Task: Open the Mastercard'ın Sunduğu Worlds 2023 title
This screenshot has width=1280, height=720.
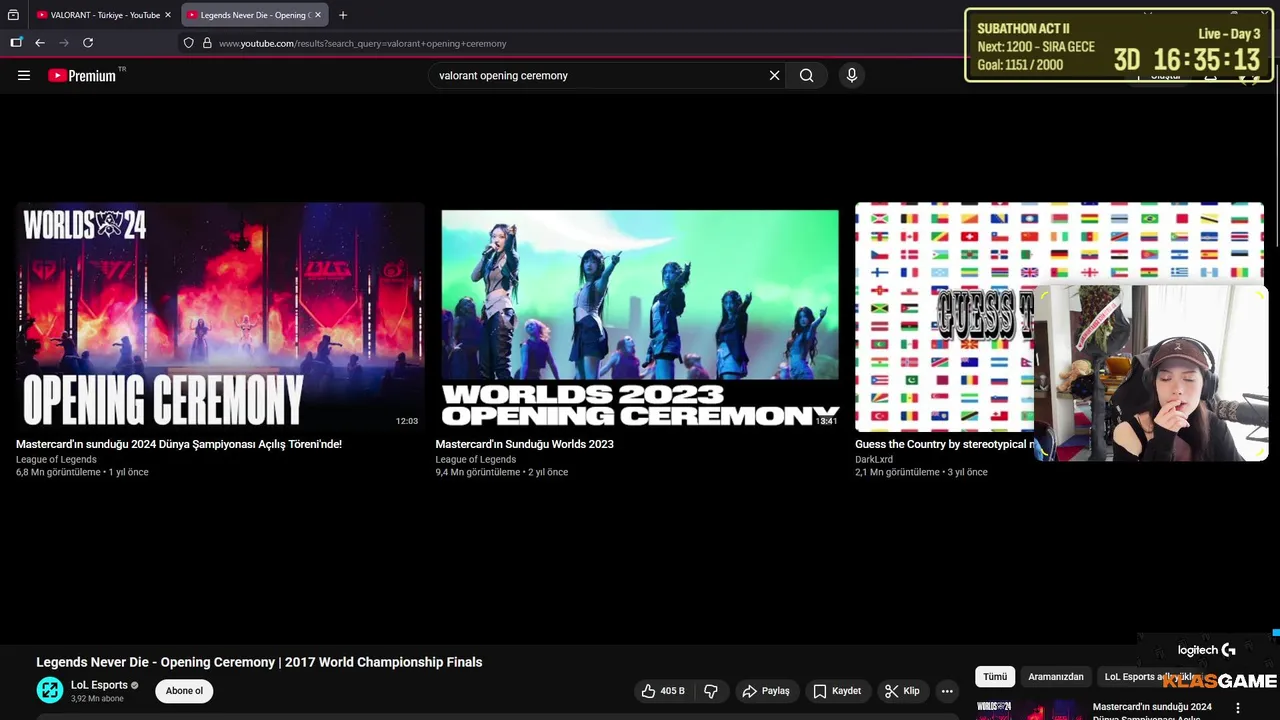Action: point(524,444)
